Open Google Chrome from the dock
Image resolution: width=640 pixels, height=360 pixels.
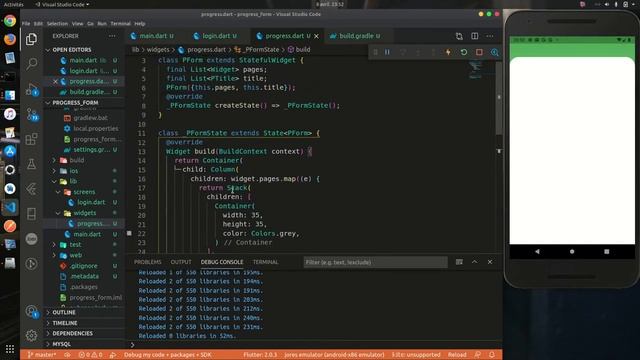click(10, 21)
